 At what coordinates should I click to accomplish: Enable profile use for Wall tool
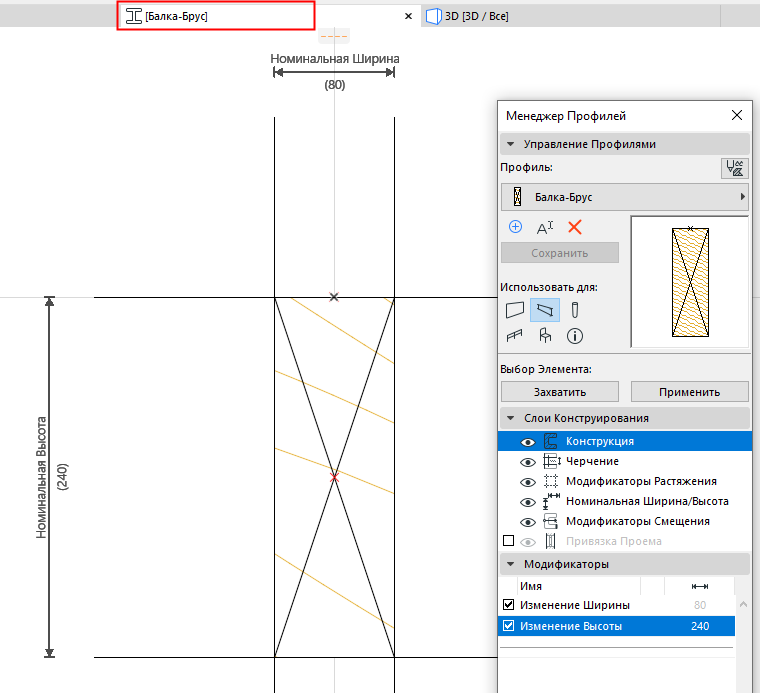pos(515,310)
